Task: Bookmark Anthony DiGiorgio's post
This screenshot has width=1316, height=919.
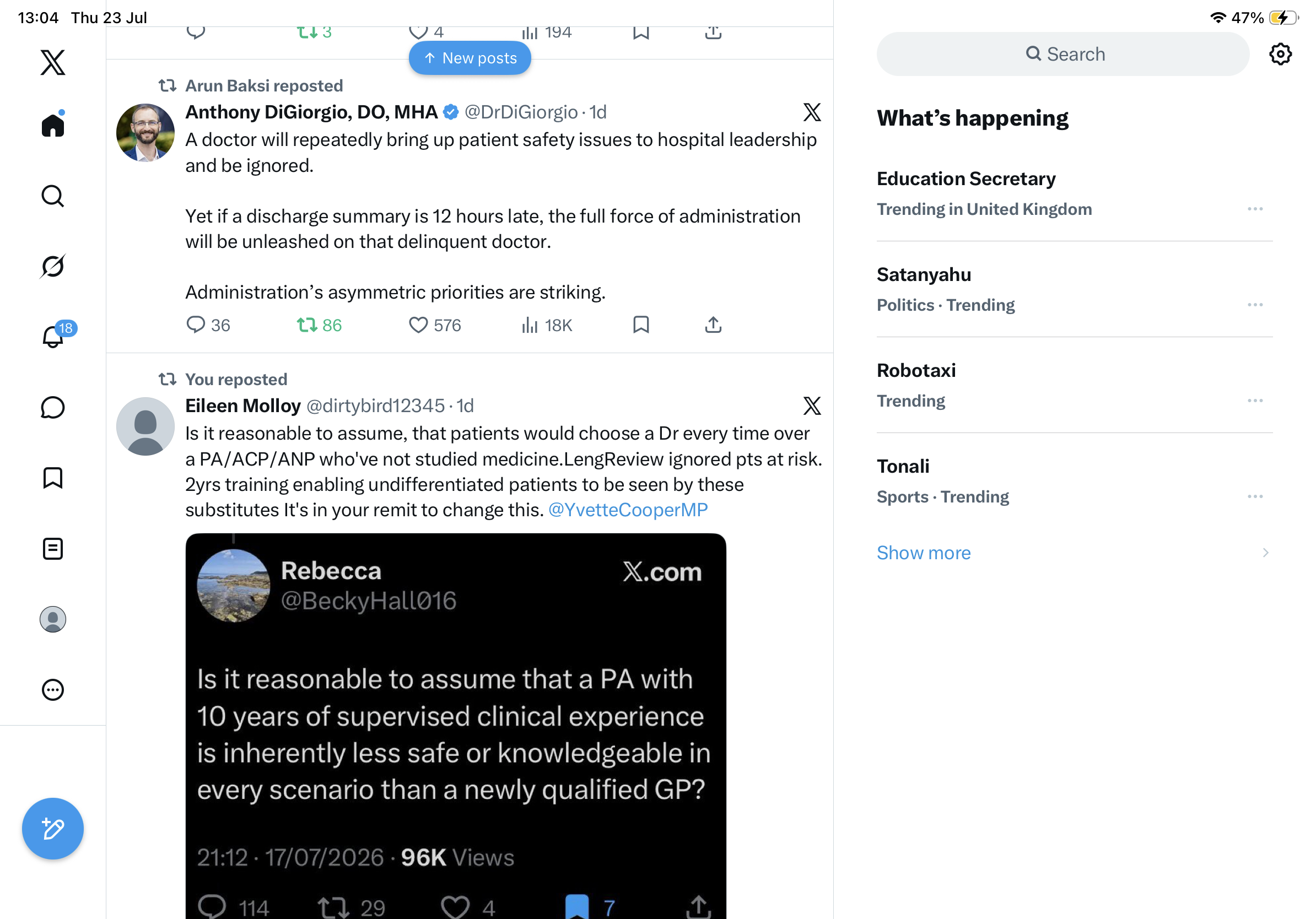Action: point(641,325)
